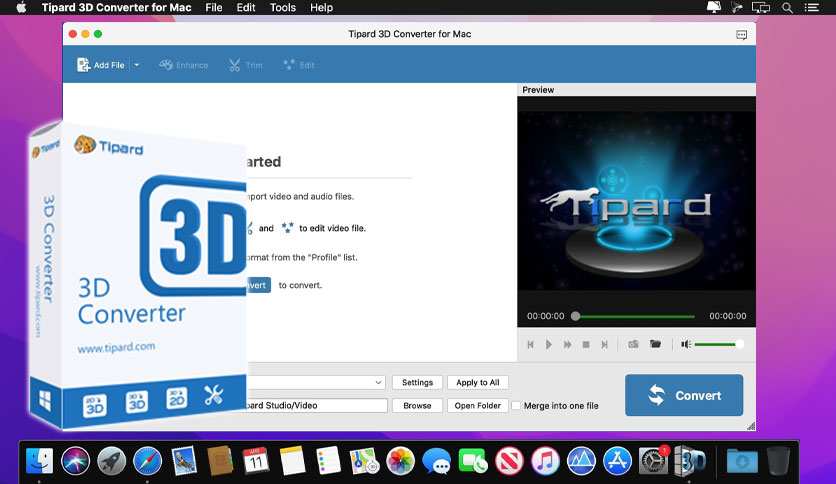836x484 pixels.
Task: Click the destination path input field
Action: pos(317,406)
